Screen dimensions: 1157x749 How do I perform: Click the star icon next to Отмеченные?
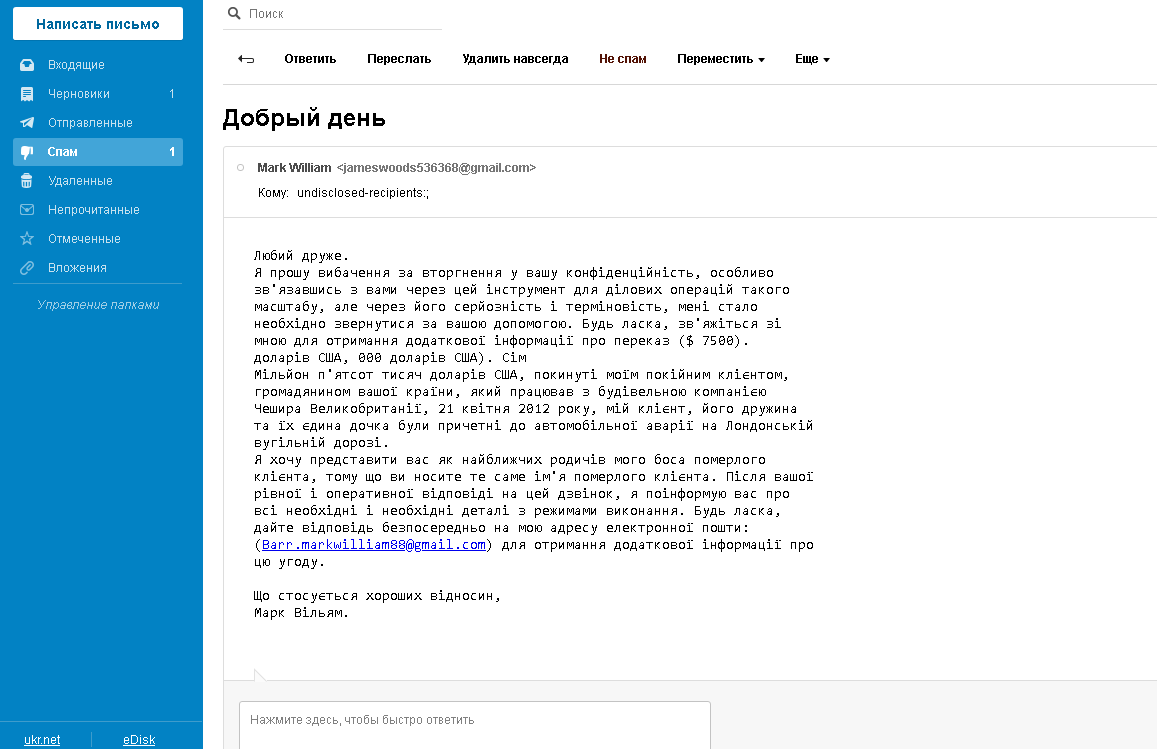pos(27,238)
